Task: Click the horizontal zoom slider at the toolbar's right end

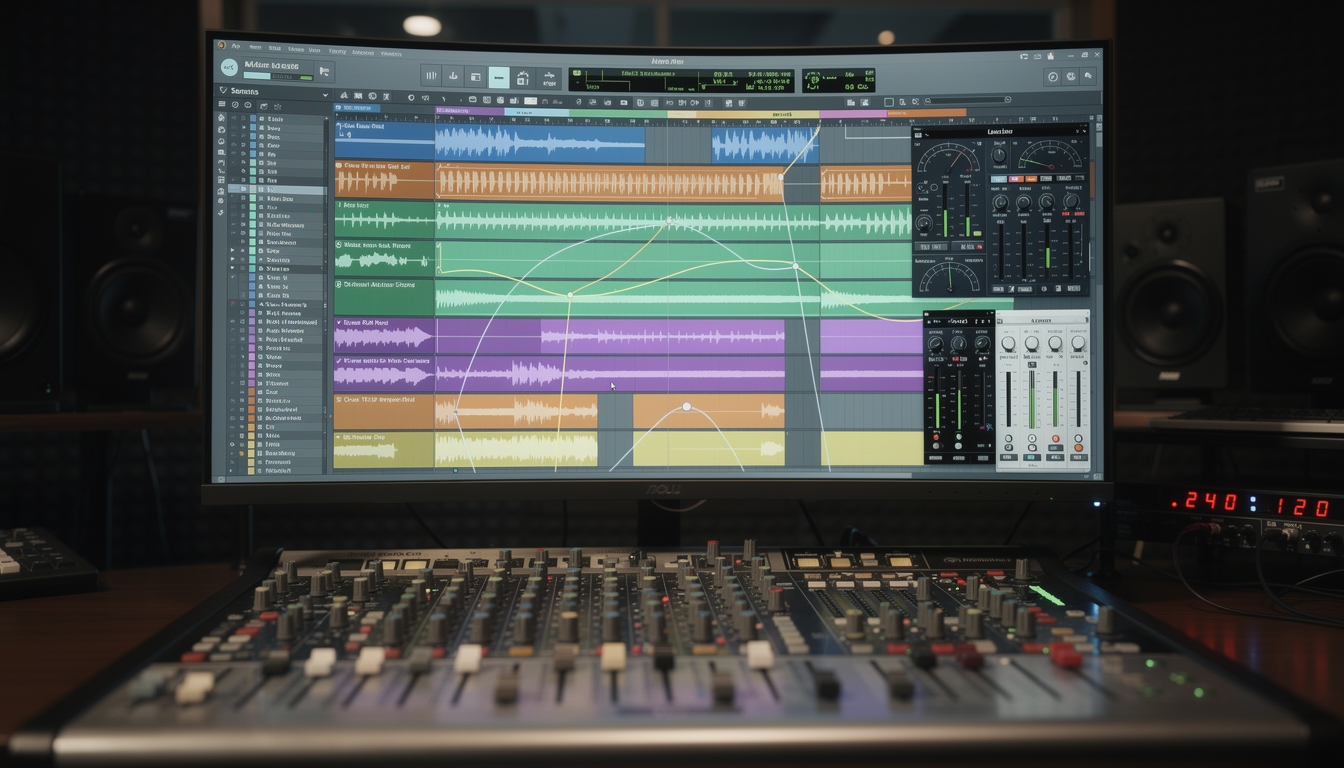Action: (x=966, y=100)
